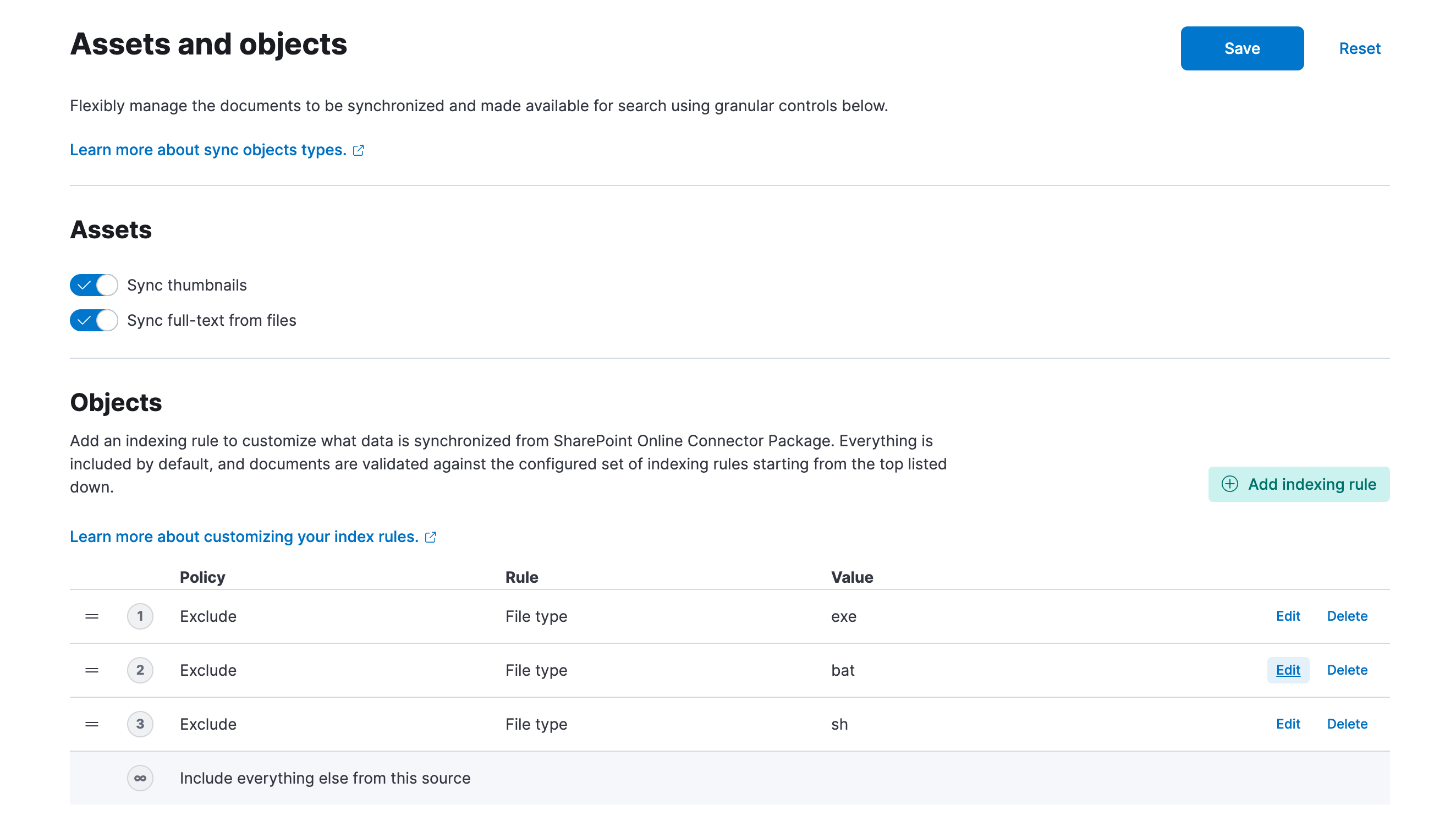Click the order badge 1 on the exe rule

coord(140,616)
